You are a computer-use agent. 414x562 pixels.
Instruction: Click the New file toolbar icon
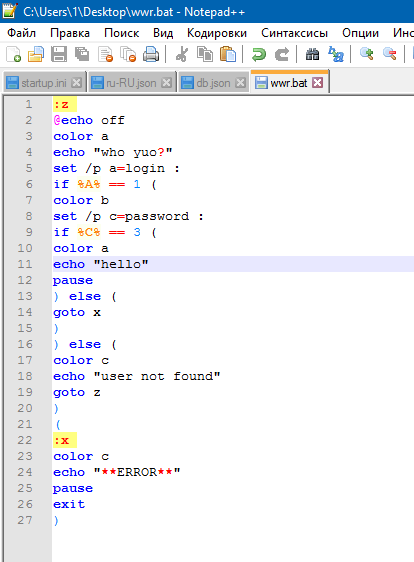point(14,54)
